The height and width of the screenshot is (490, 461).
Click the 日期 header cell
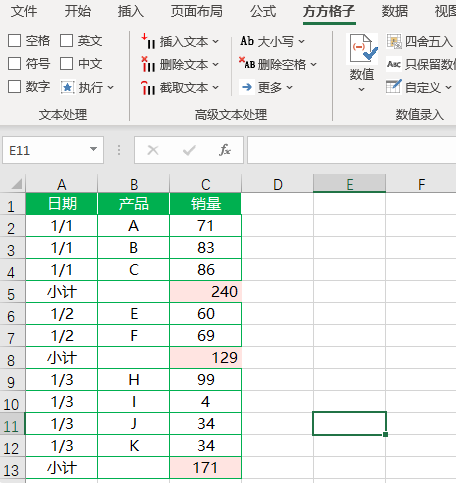coord(62,204)
